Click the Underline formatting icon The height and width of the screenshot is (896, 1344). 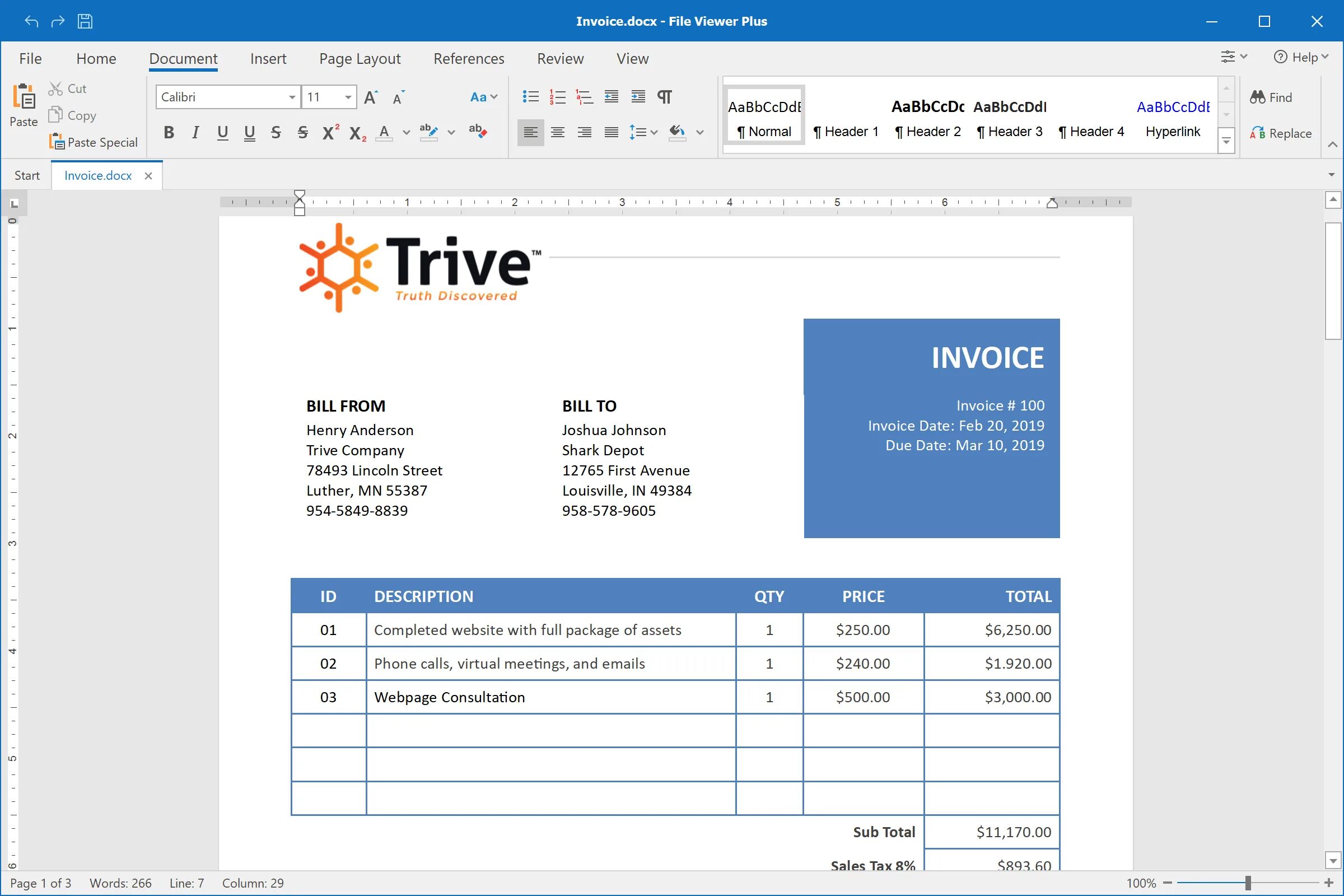(x=222, y=131)
